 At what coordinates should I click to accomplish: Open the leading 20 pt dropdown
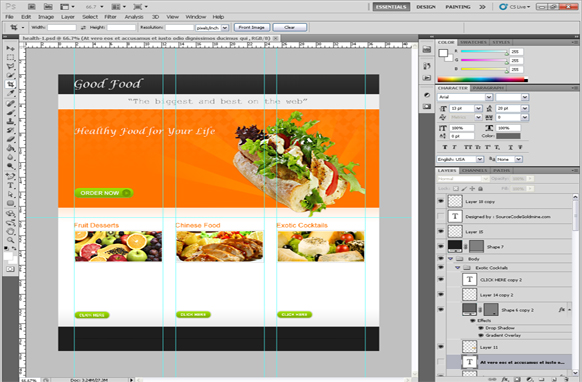click(x=524, y=108)
